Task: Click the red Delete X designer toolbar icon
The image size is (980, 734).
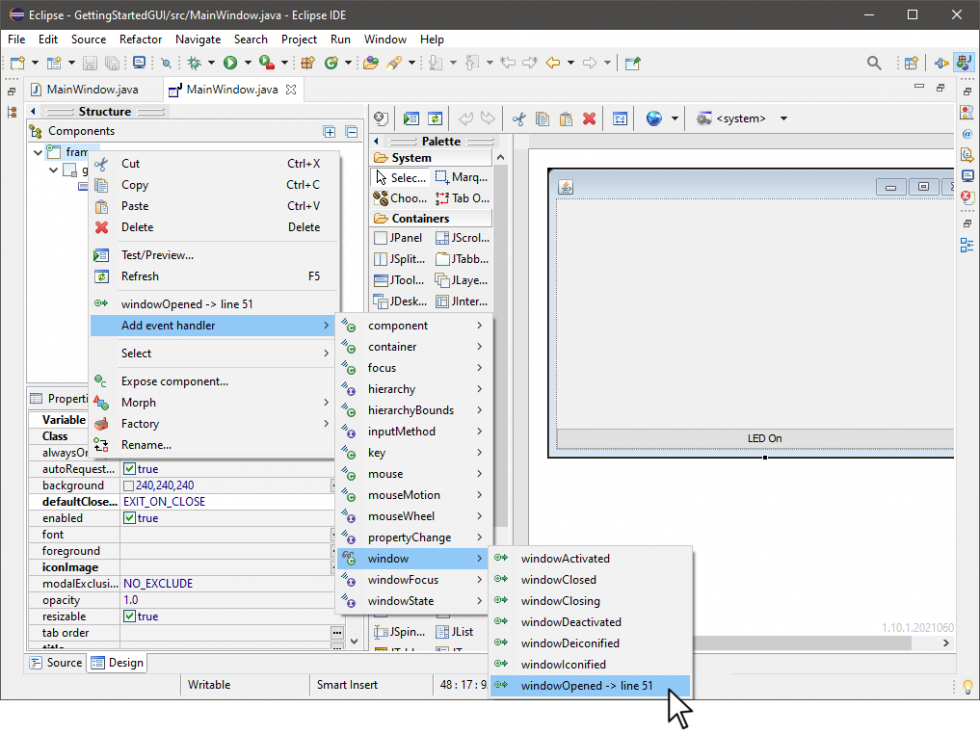Action: tap(589, 118)
